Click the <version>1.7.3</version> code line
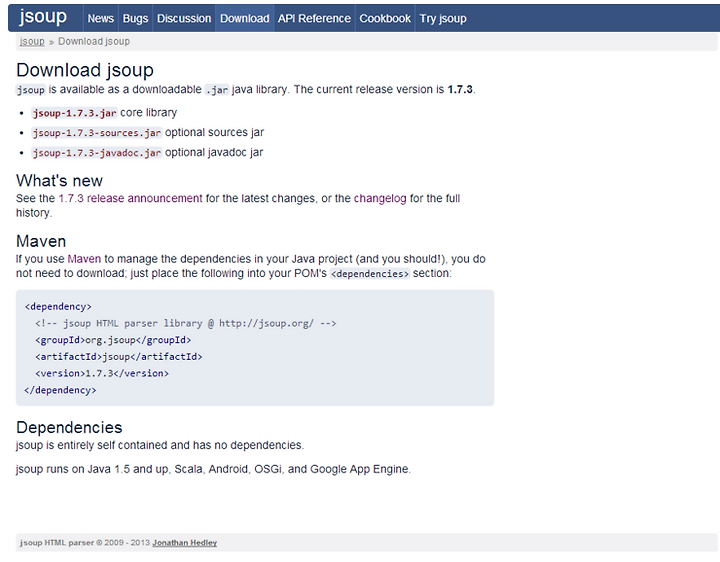 click(102, 373)
